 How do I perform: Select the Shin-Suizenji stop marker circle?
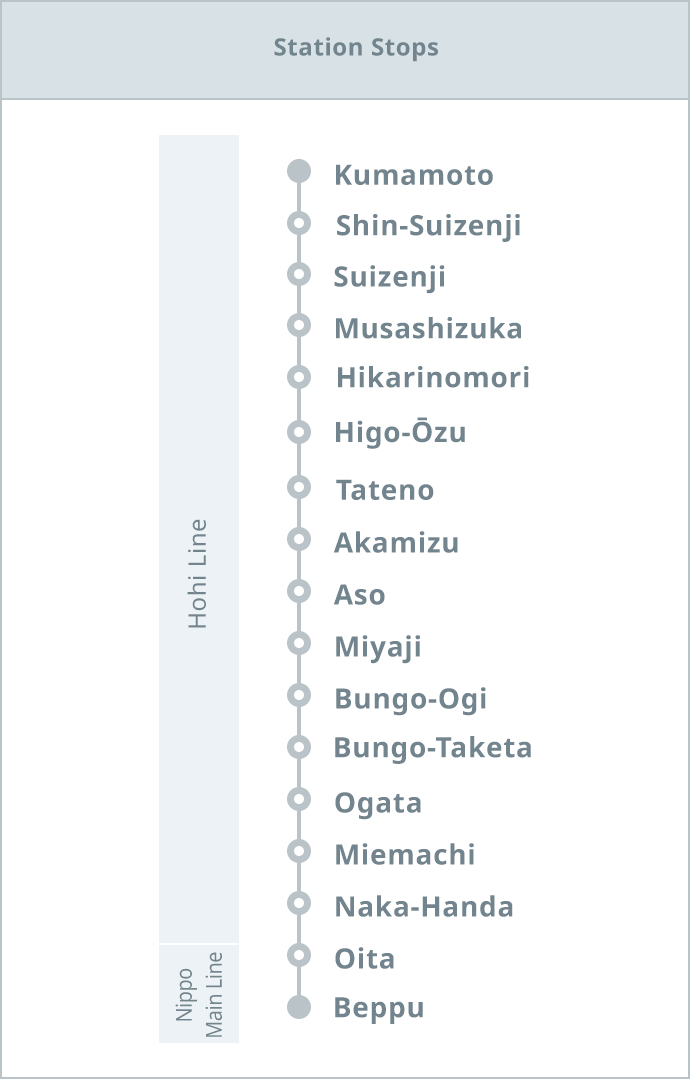tap(299, 223)
